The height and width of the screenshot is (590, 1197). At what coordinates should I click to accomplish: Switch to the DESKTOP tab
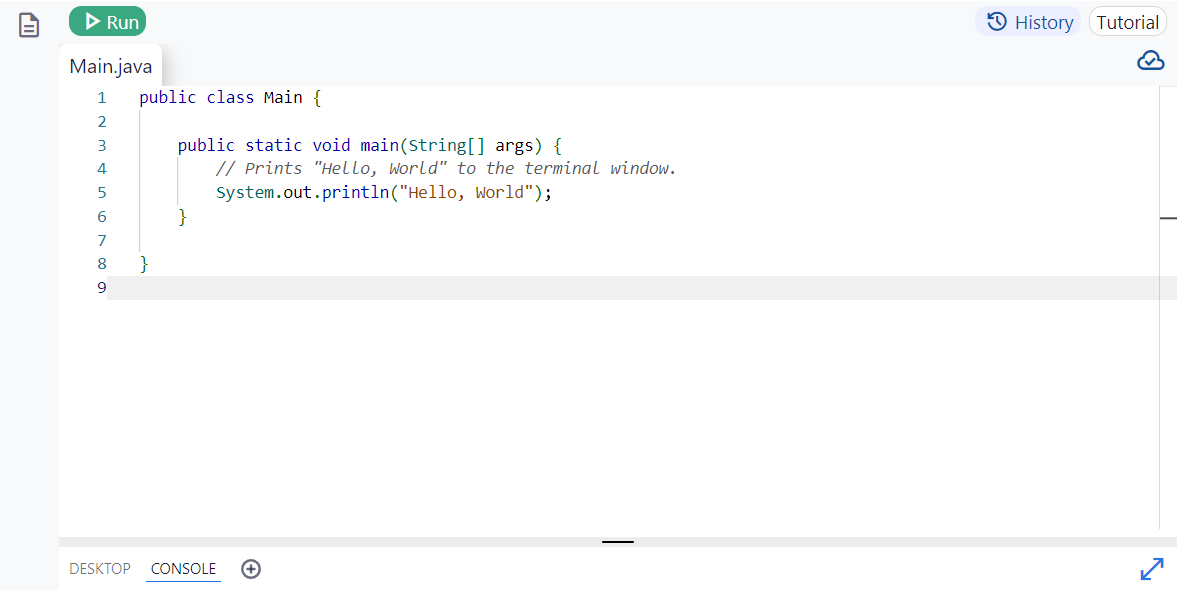point(100,568)
